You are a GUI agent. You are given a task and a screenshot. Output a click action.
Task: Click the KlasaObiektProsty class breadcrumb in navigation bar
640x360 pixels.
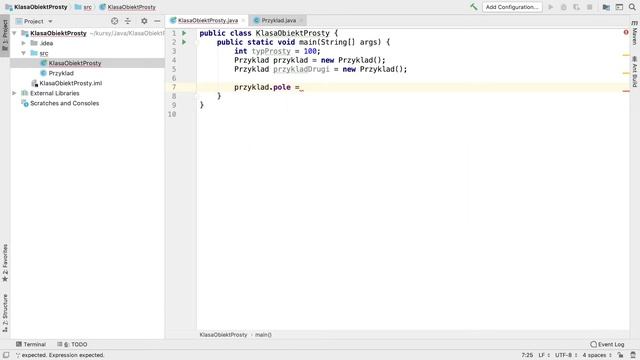128,7
